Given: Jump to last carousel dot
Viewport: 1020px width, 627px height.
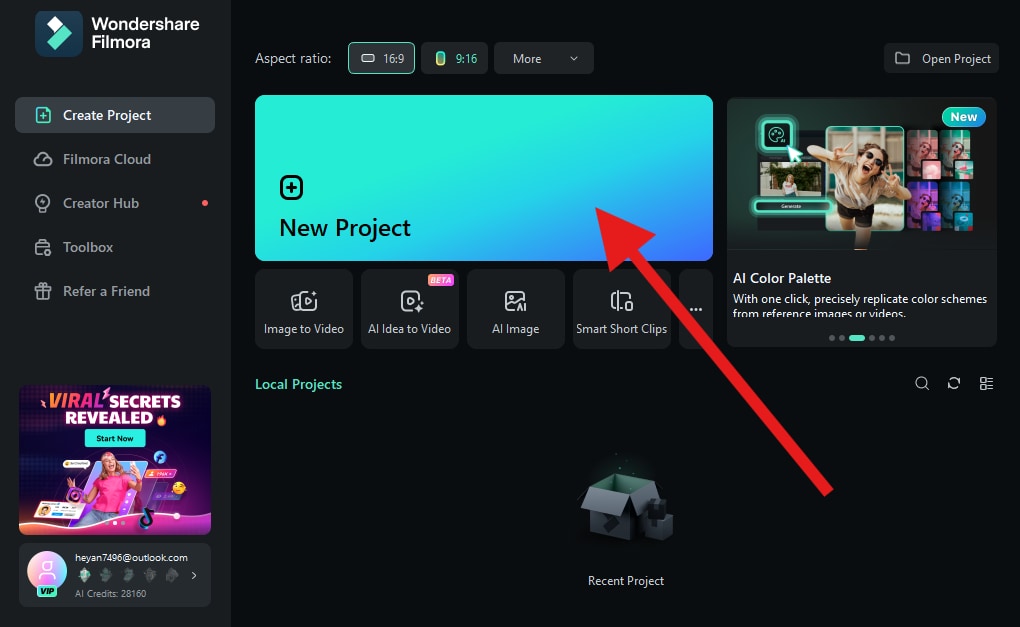Looking at the screenshot, I should [x=892, y=338].
